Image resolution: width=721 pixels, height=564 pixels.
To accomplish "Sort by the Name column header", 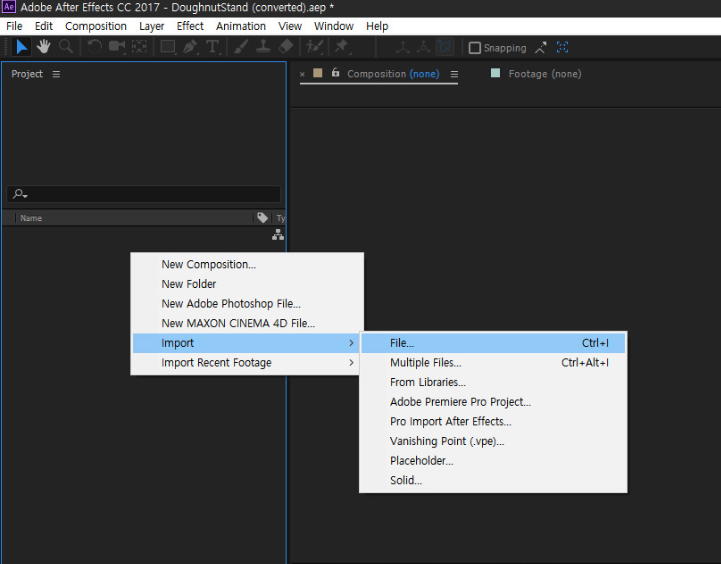I will point(31,218).
